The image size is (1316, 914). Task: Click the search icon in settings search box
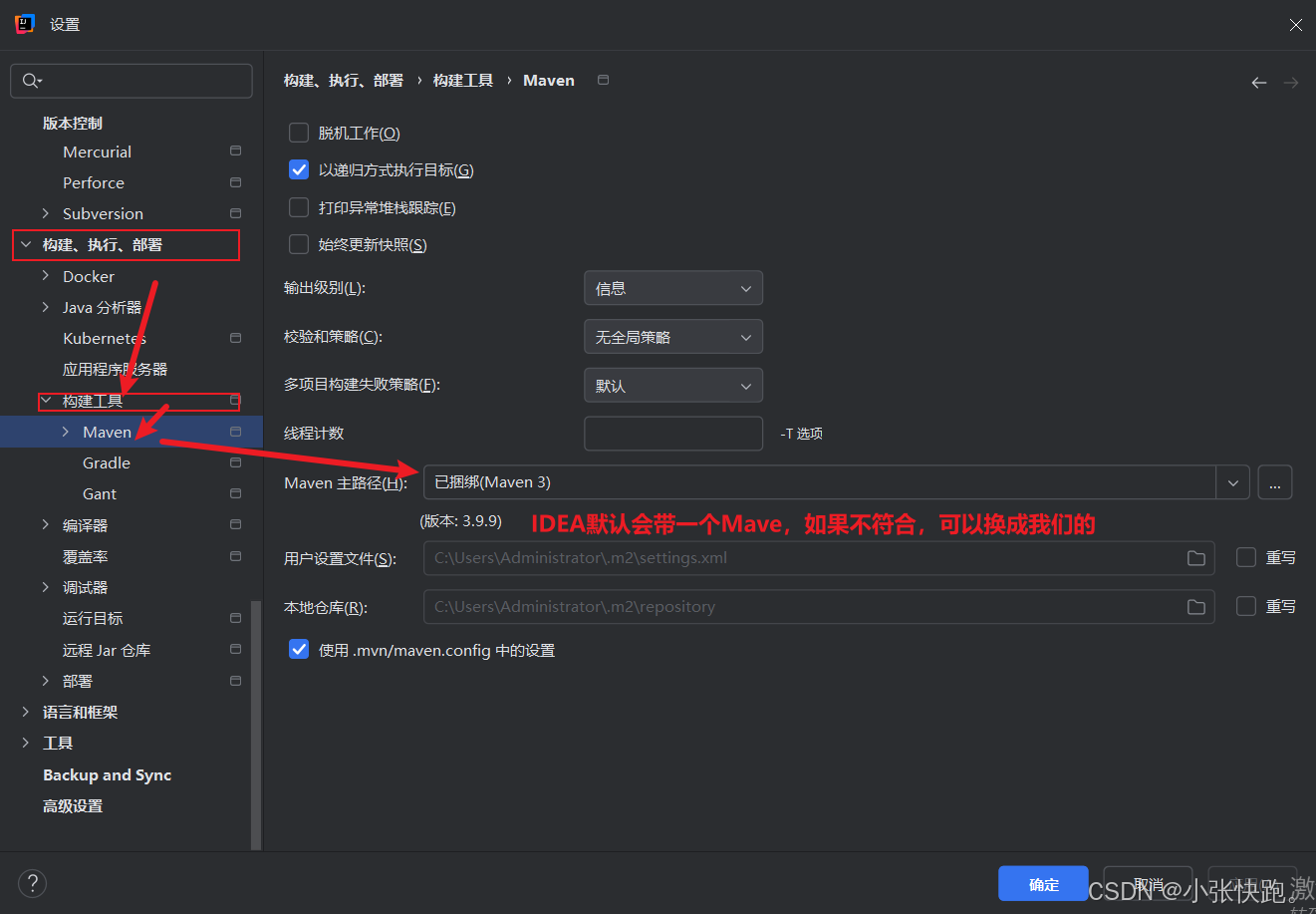coord(32,81)
